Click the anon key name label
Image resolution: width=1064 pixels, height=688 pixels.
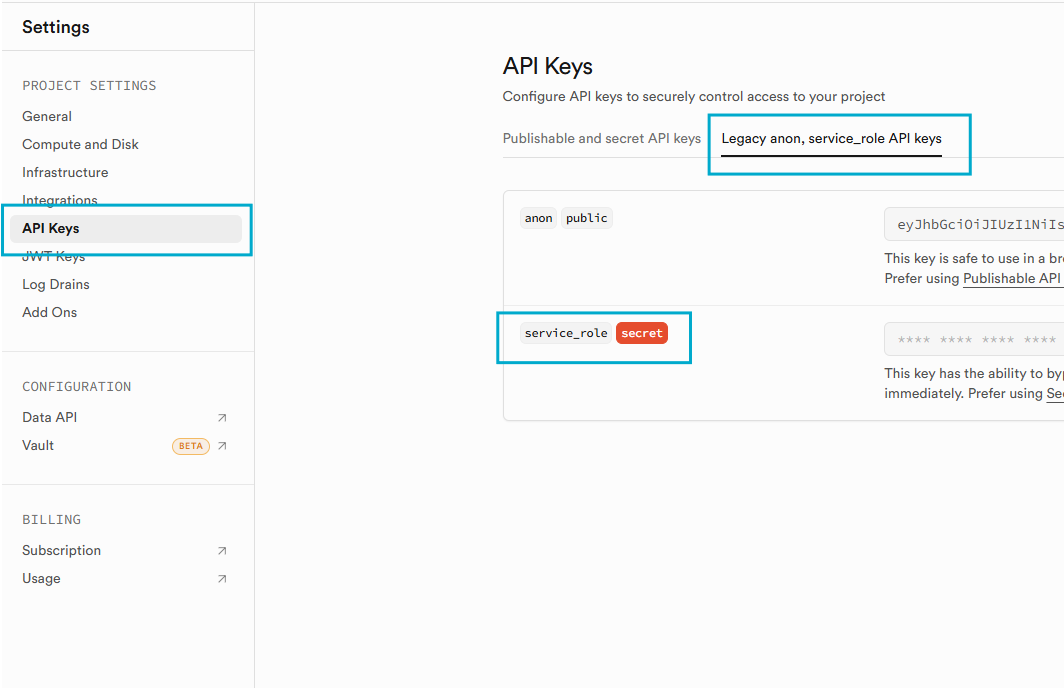pyautogui.click(x=538, y=217)
